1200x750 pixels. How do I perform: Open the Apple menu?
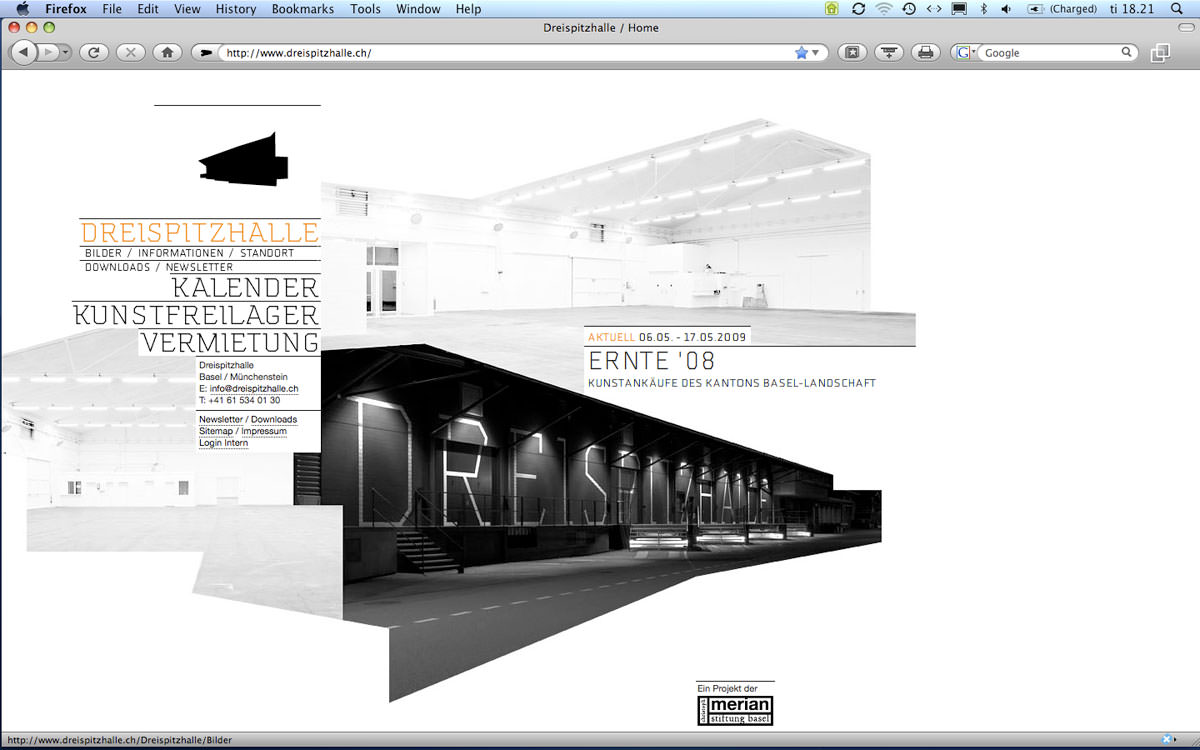click(x=22, y=9)
